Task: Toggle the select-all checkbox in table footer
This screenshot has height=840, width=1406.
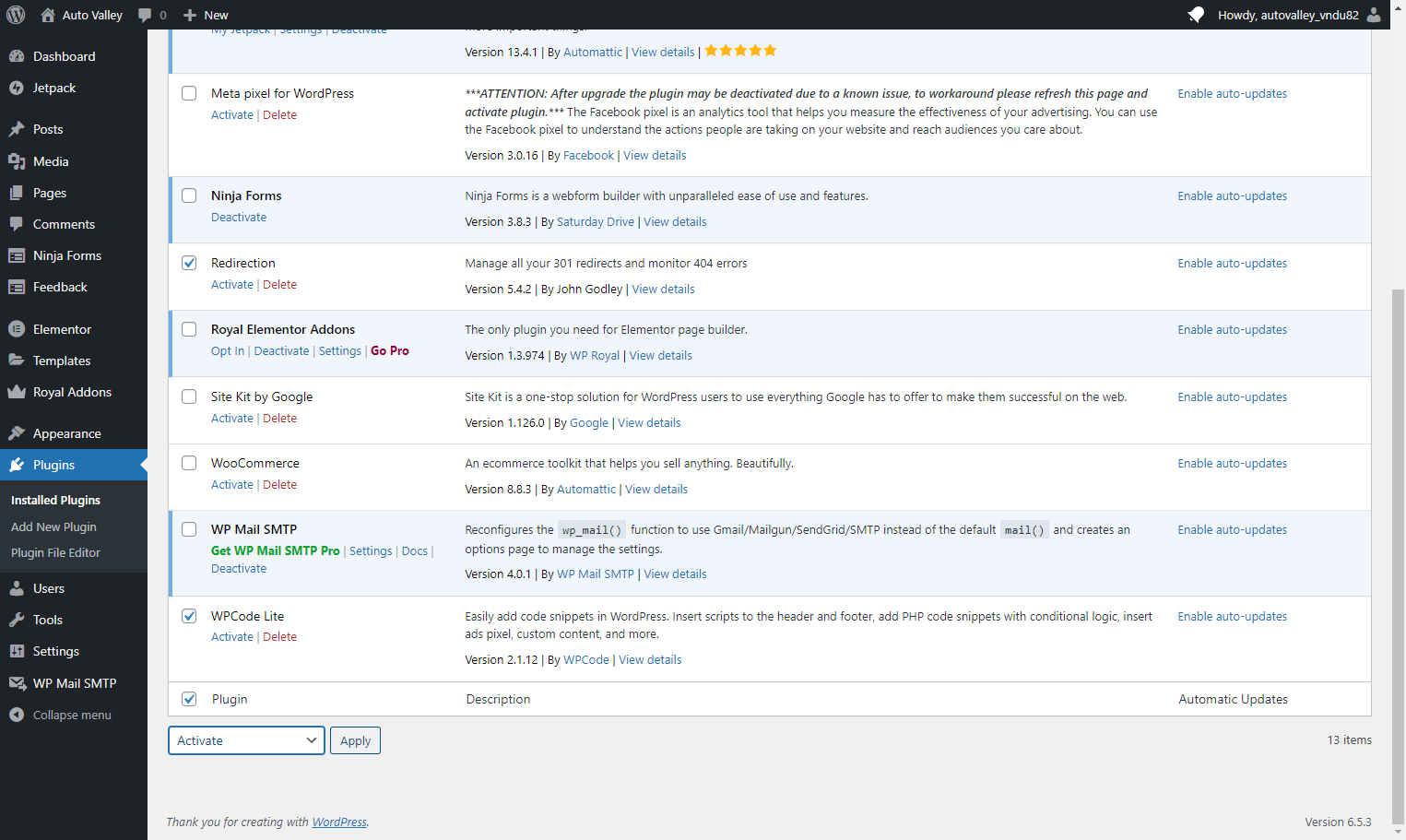Action: [189, 699]
